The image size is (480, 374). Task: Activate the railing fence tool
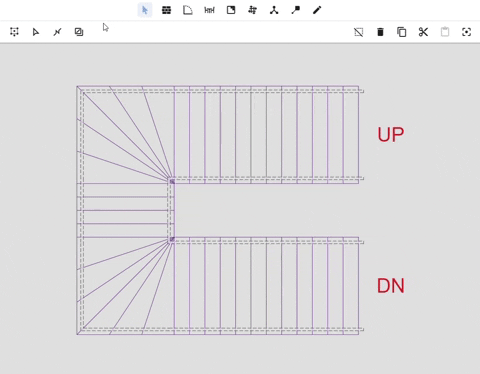(209, 10)
